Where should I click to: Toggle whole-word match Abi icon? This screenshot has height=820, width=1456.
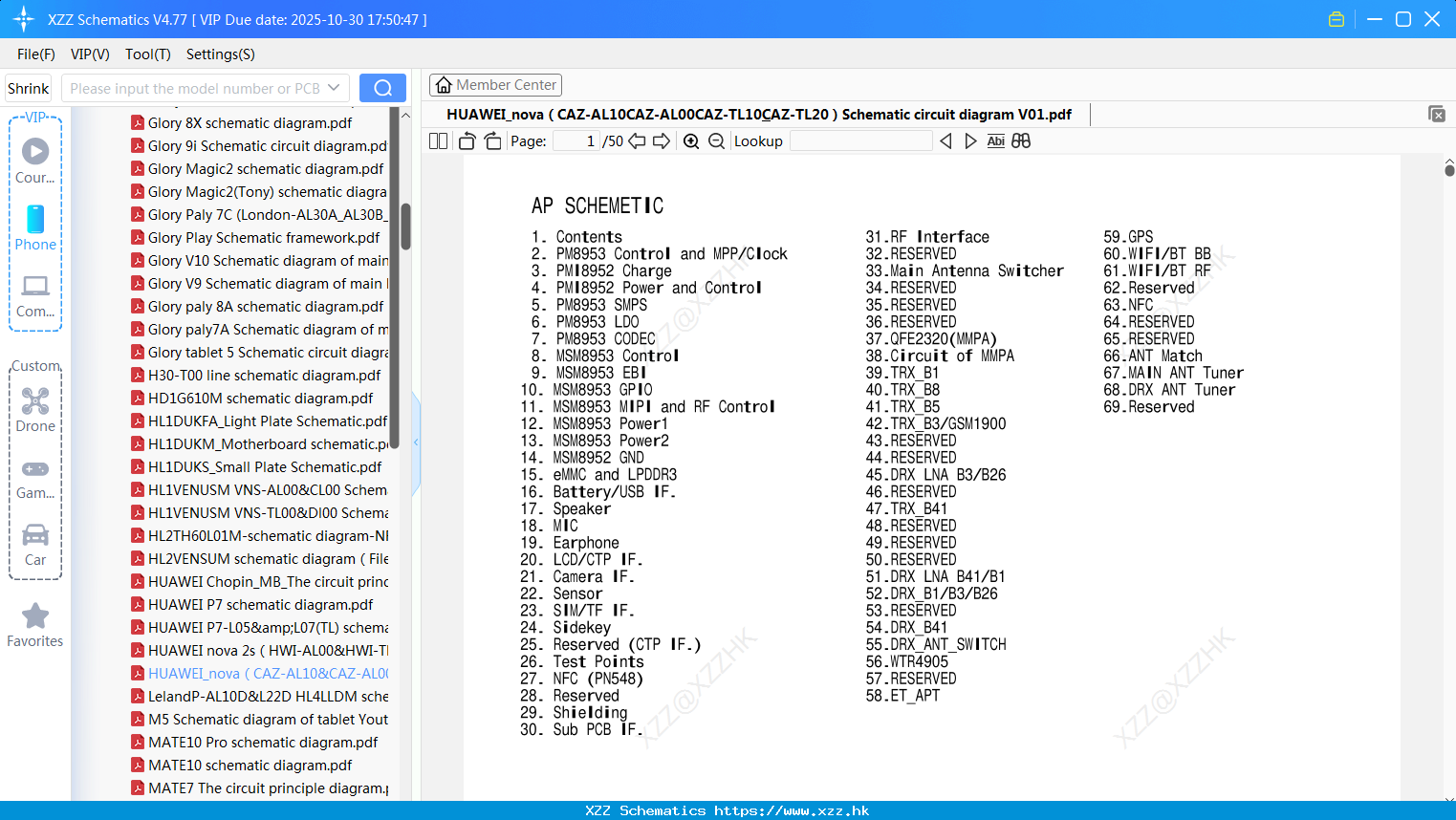[x=995, y=141]
